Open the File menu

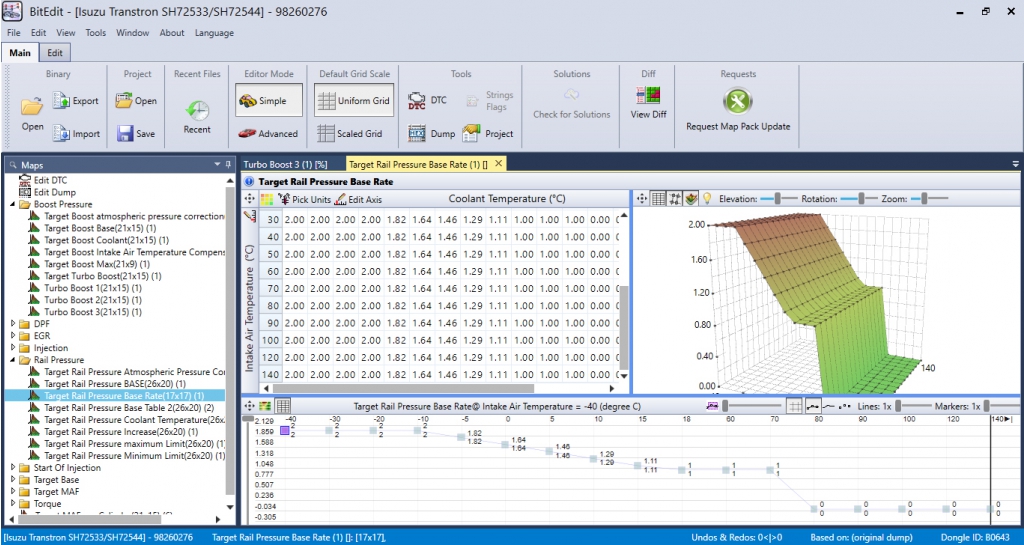coord(14,33)
